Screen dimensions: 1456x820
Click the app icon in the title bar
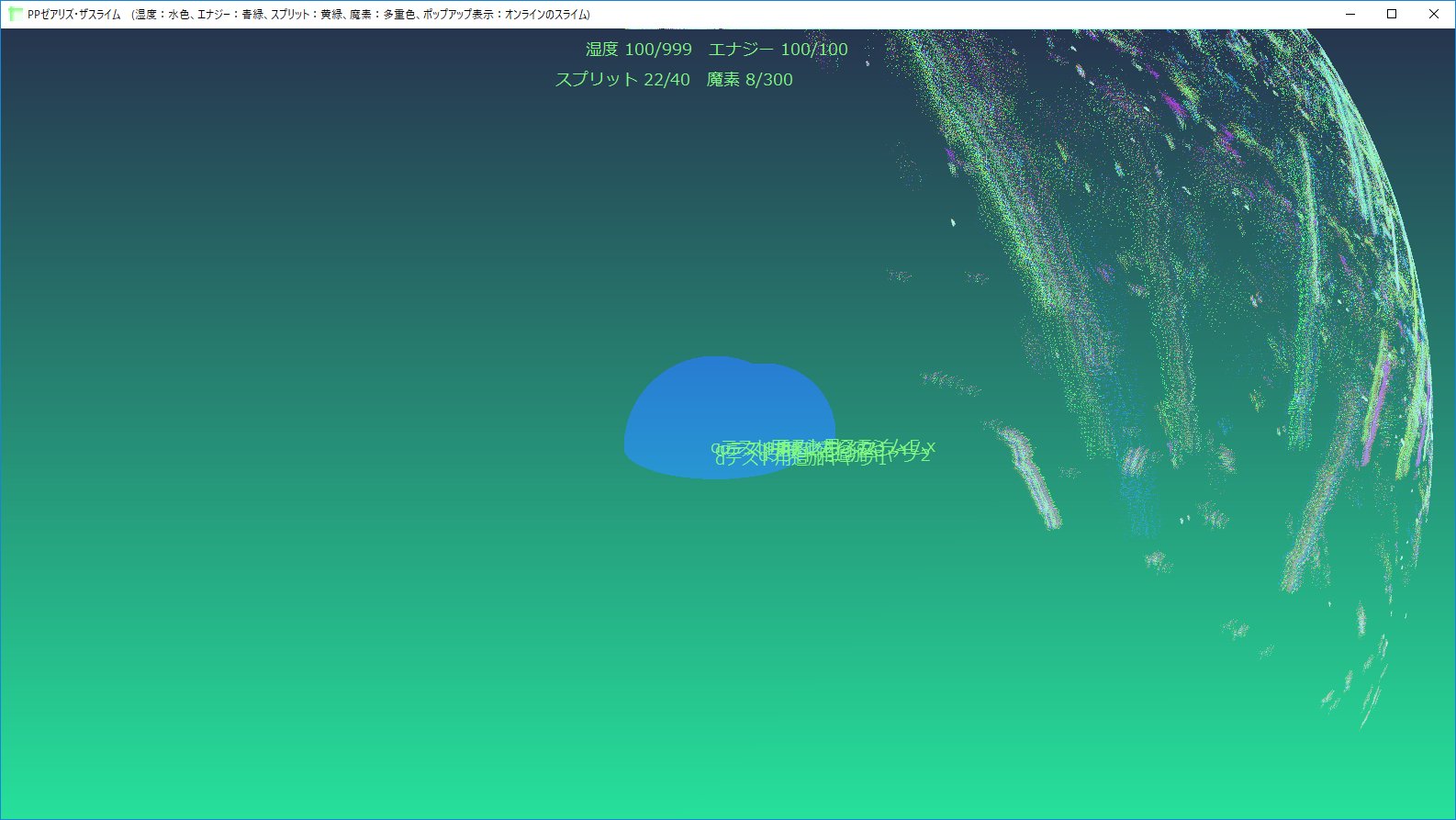(x=16, y=15)
